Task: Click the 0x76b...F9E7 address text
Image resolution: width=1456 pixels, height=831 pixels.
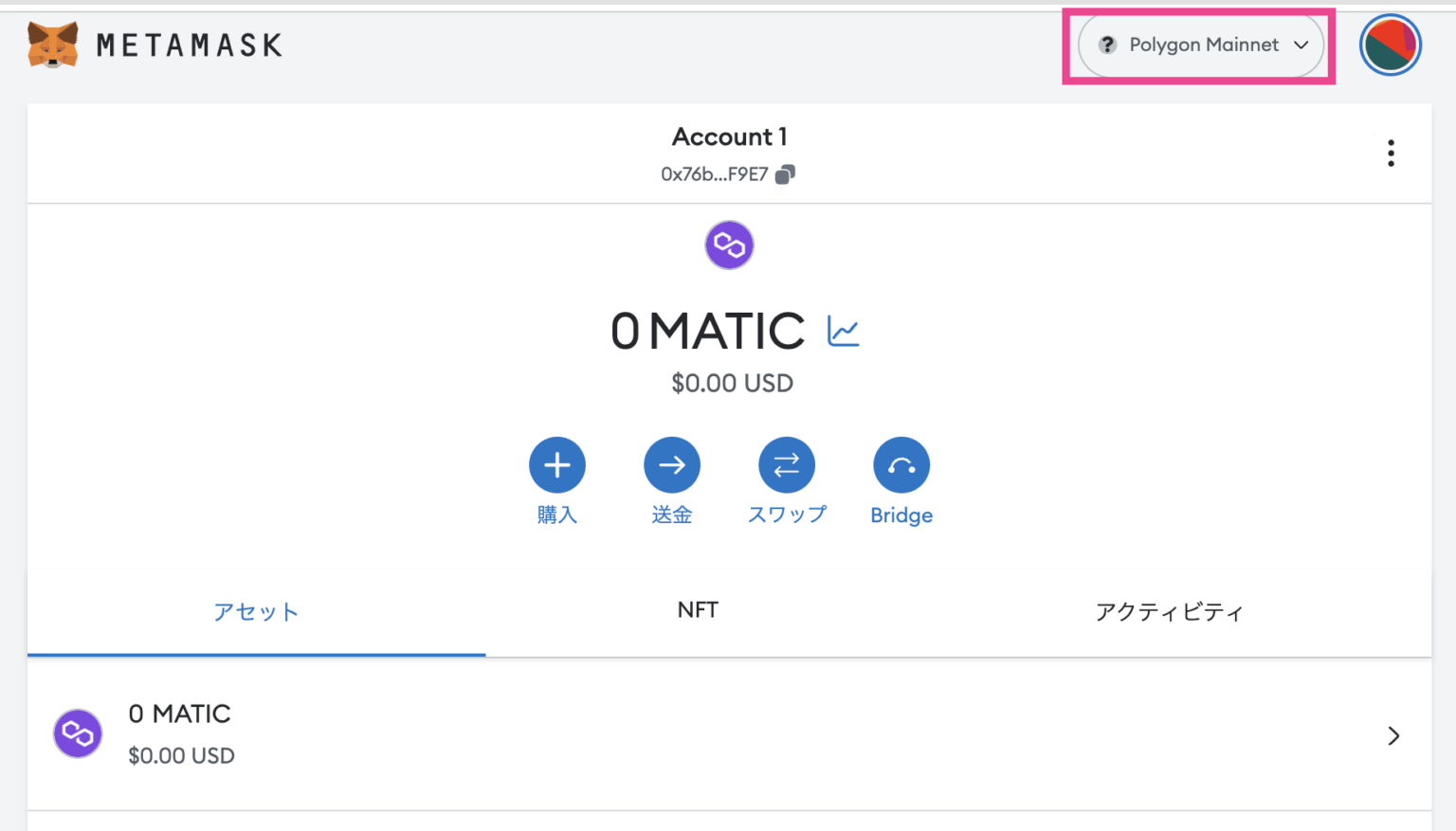Action: 714,174
